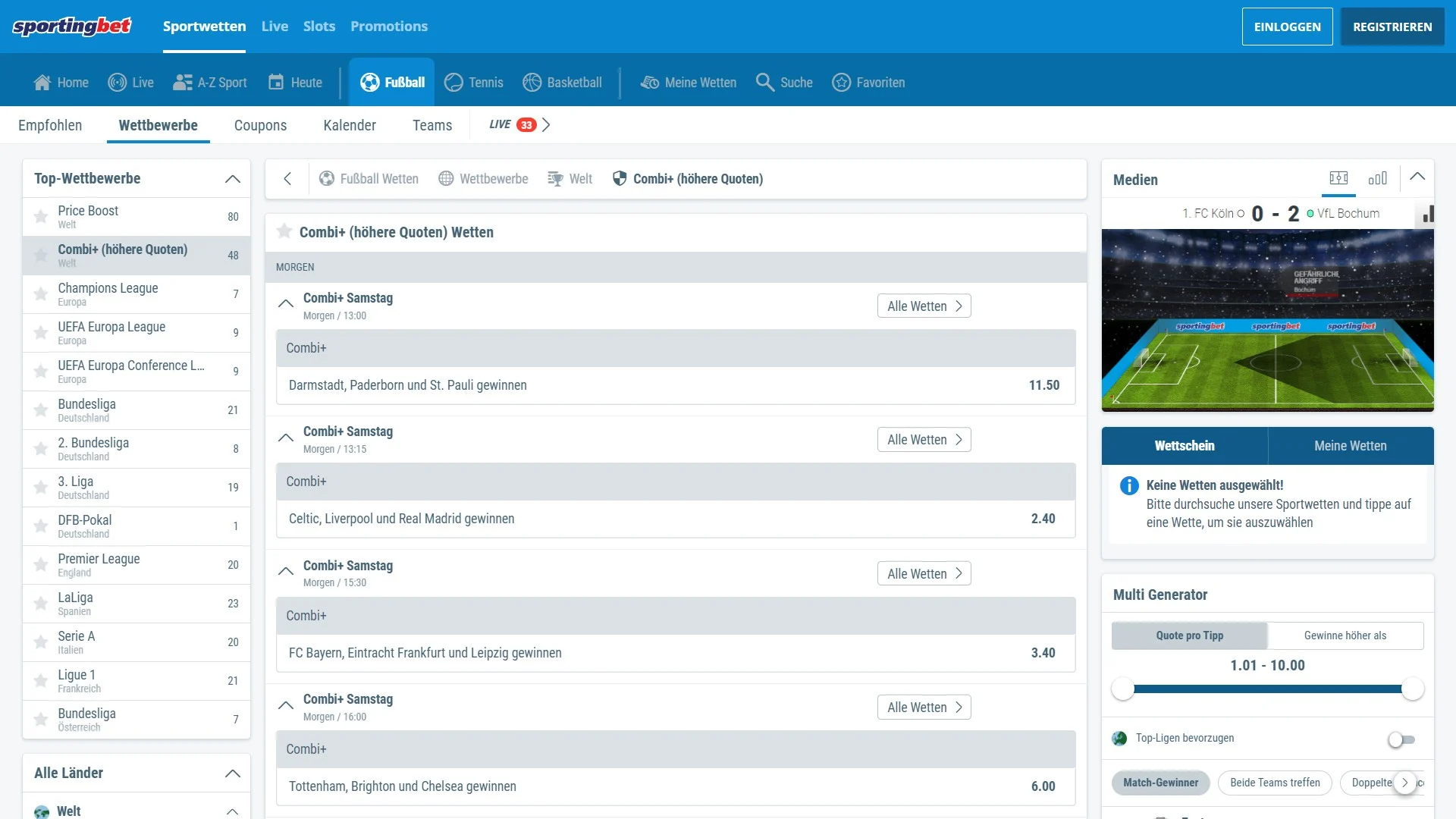This screenshot has width=1456, height=819.
Task: Show match statistics bar chart icon
Action: click(1377, 178)
